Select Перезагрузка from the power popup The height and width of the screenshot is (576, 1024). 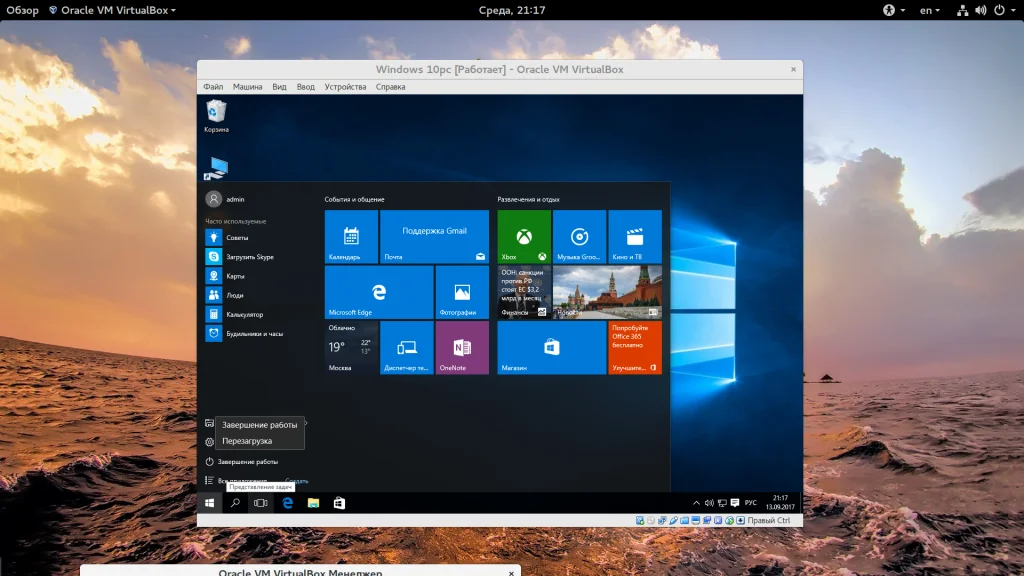pyautogui.click(x=247, y=441)
